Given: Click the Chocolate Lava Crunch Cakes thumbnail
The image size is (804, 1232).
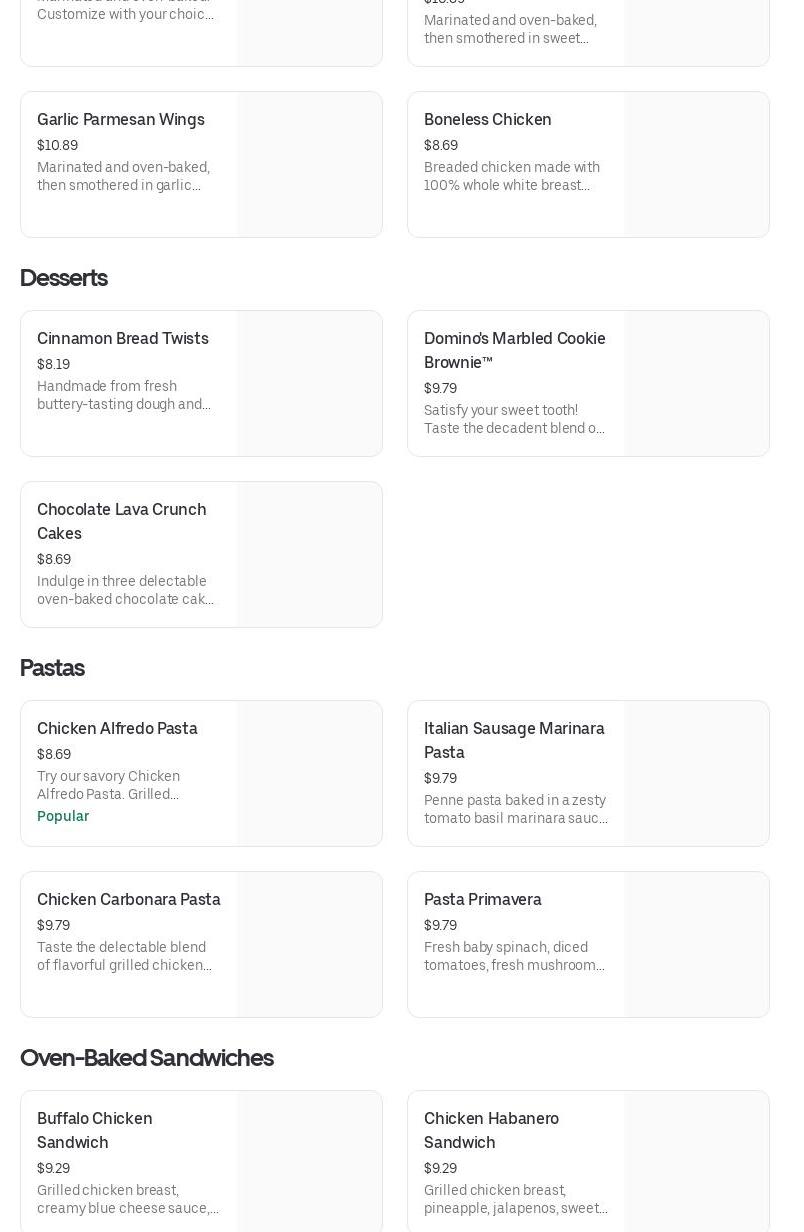Looking at the screenshot, I should point(310,555).
